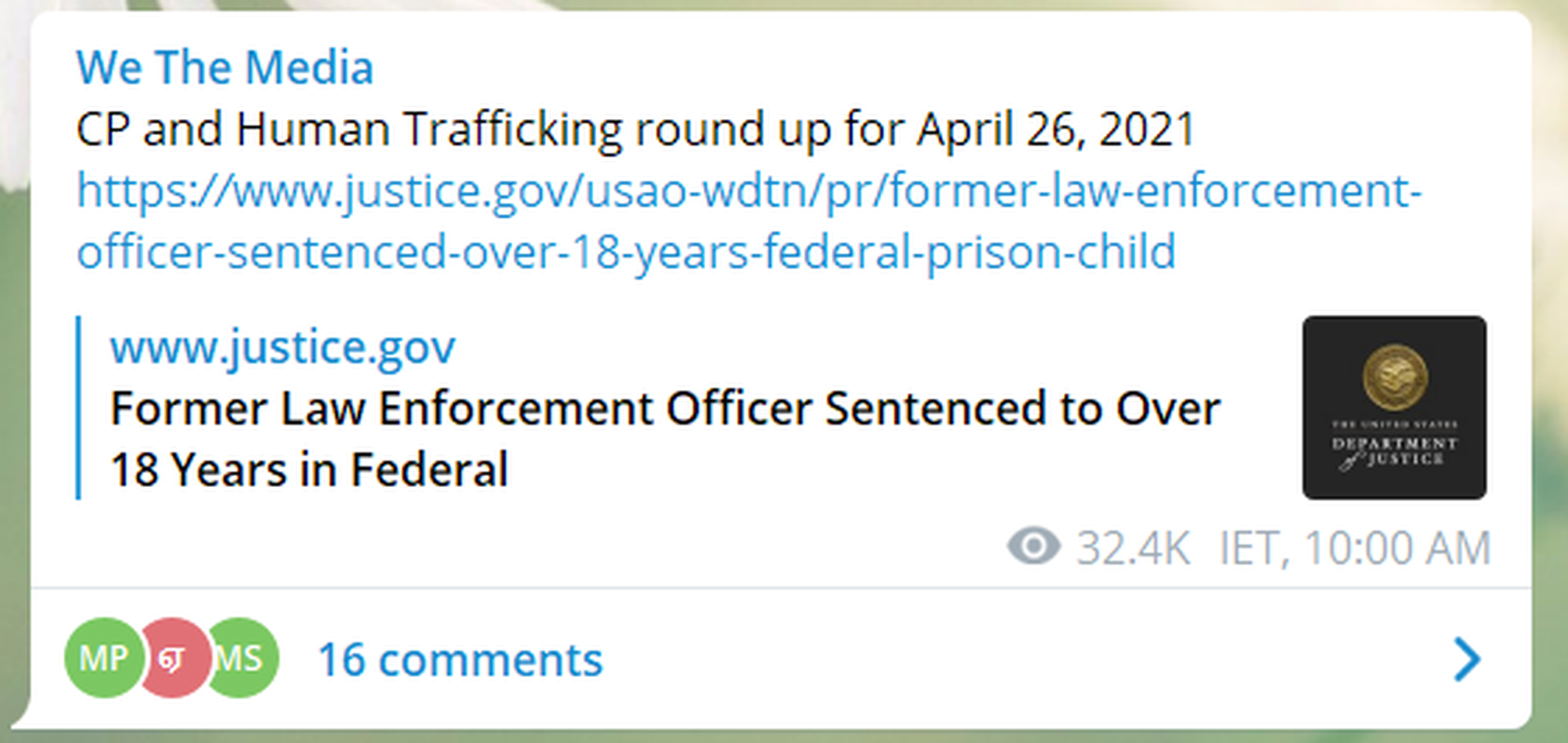Click the www.justice.gov preview site name
Viewport: 1568px width, 743px height.
click(282, 347)
